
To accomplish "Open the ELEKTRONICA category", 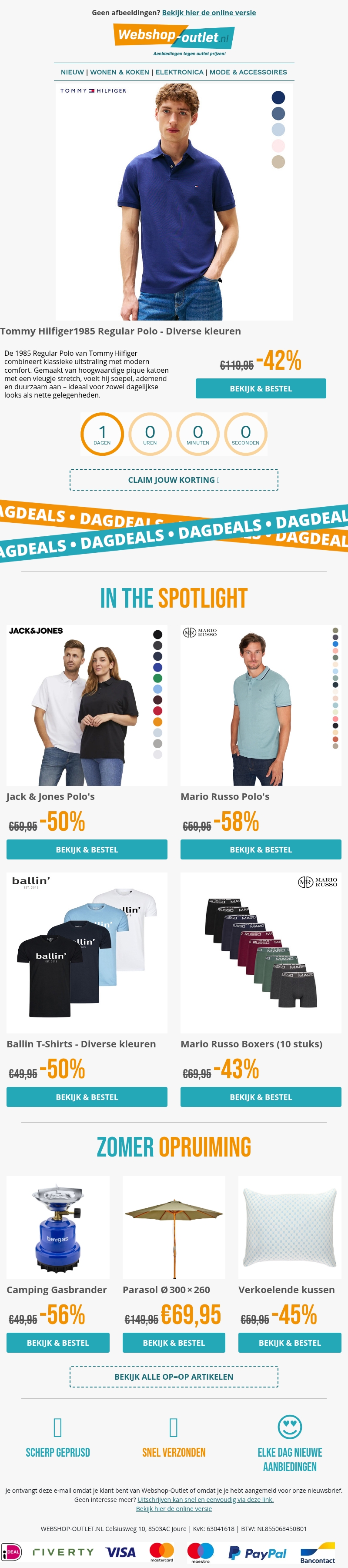I will pyautogui.click(x=180, y=72).
